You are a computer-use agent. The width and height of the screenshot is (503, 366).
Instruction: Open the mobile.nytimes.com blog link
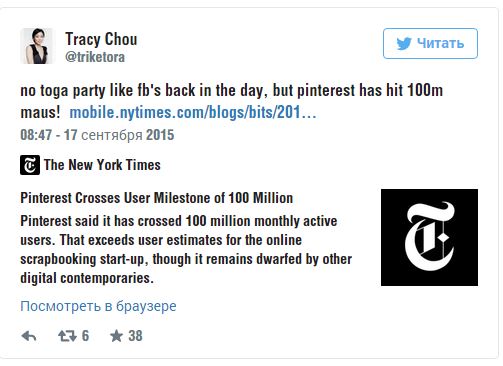[x=193, y=112]
